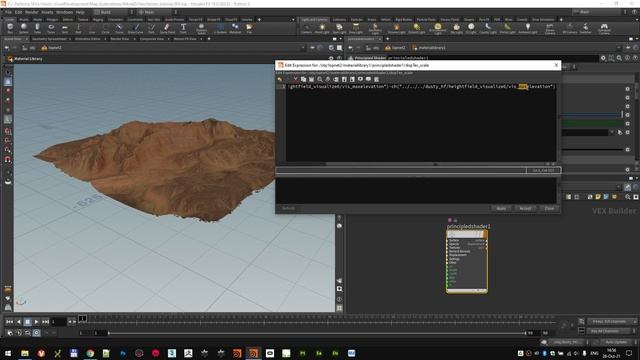Viewport: 640px width, 360px height.
Task: Select the Draw Curve shelf tool
Action: pos(136,28)
